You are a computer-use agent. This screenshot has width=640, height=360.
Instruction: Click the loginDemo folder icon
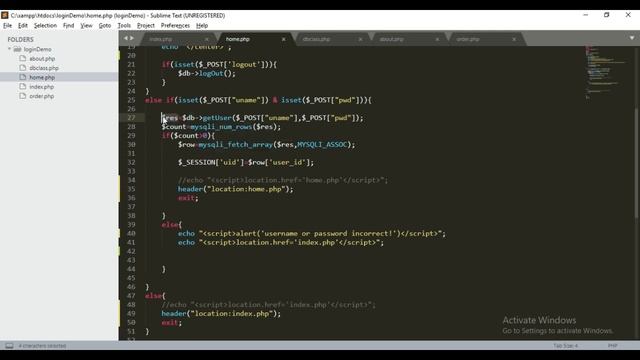[17, 49]
